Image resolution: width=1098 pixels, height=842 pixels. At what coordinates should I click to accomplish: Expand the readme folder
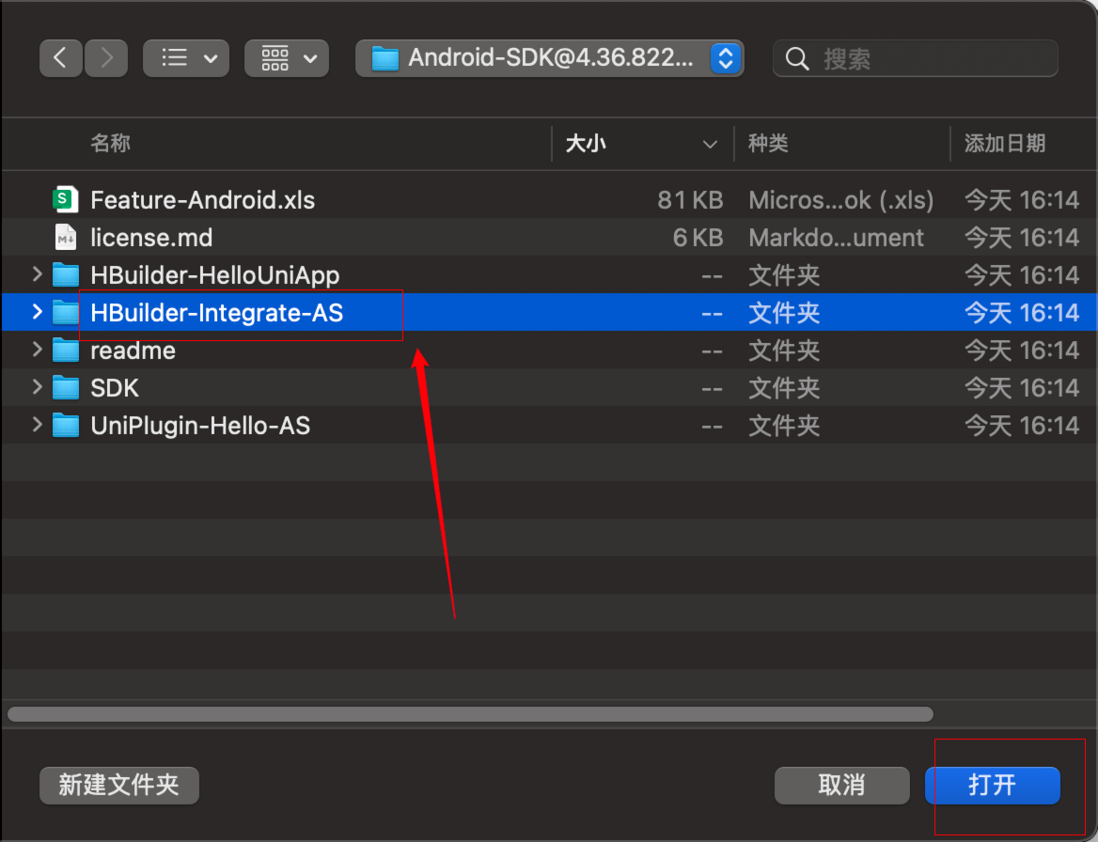pos(37,350)
